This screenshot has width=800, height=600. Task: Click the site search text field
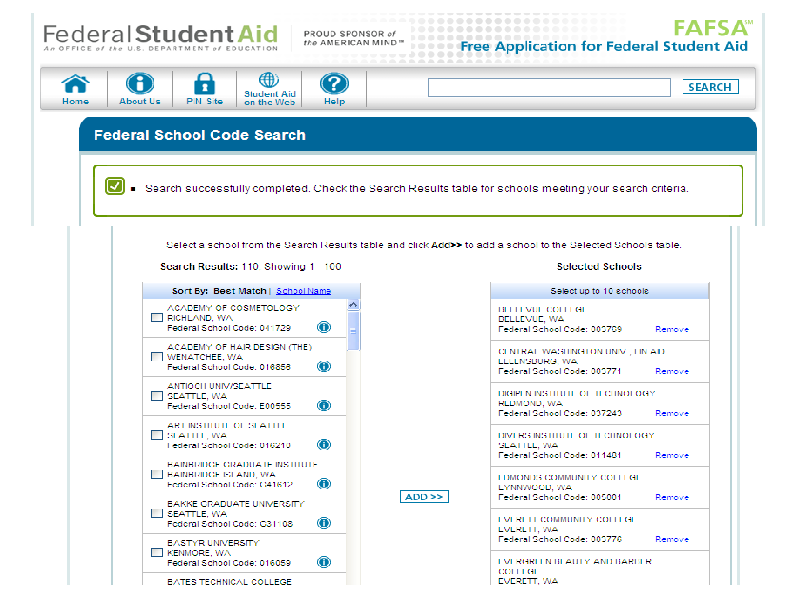click(549, 87)
